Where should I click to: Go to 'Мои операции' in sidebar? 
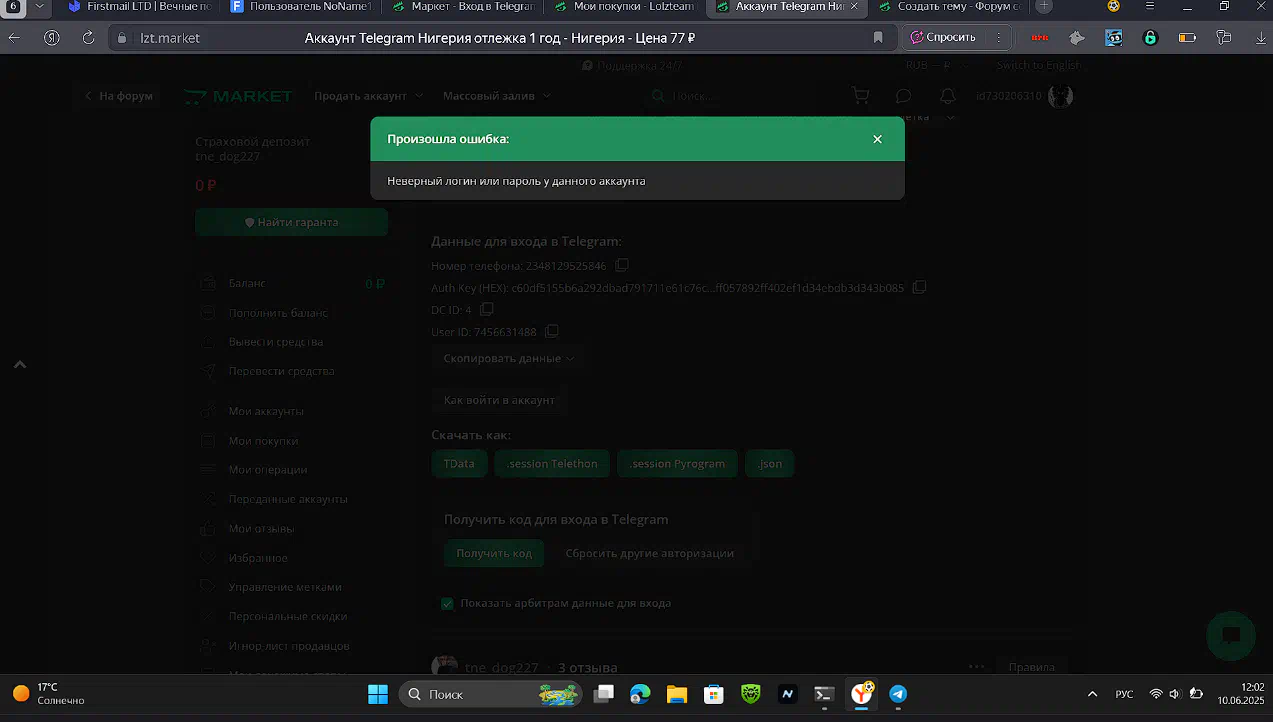click(x=267, y=470)
